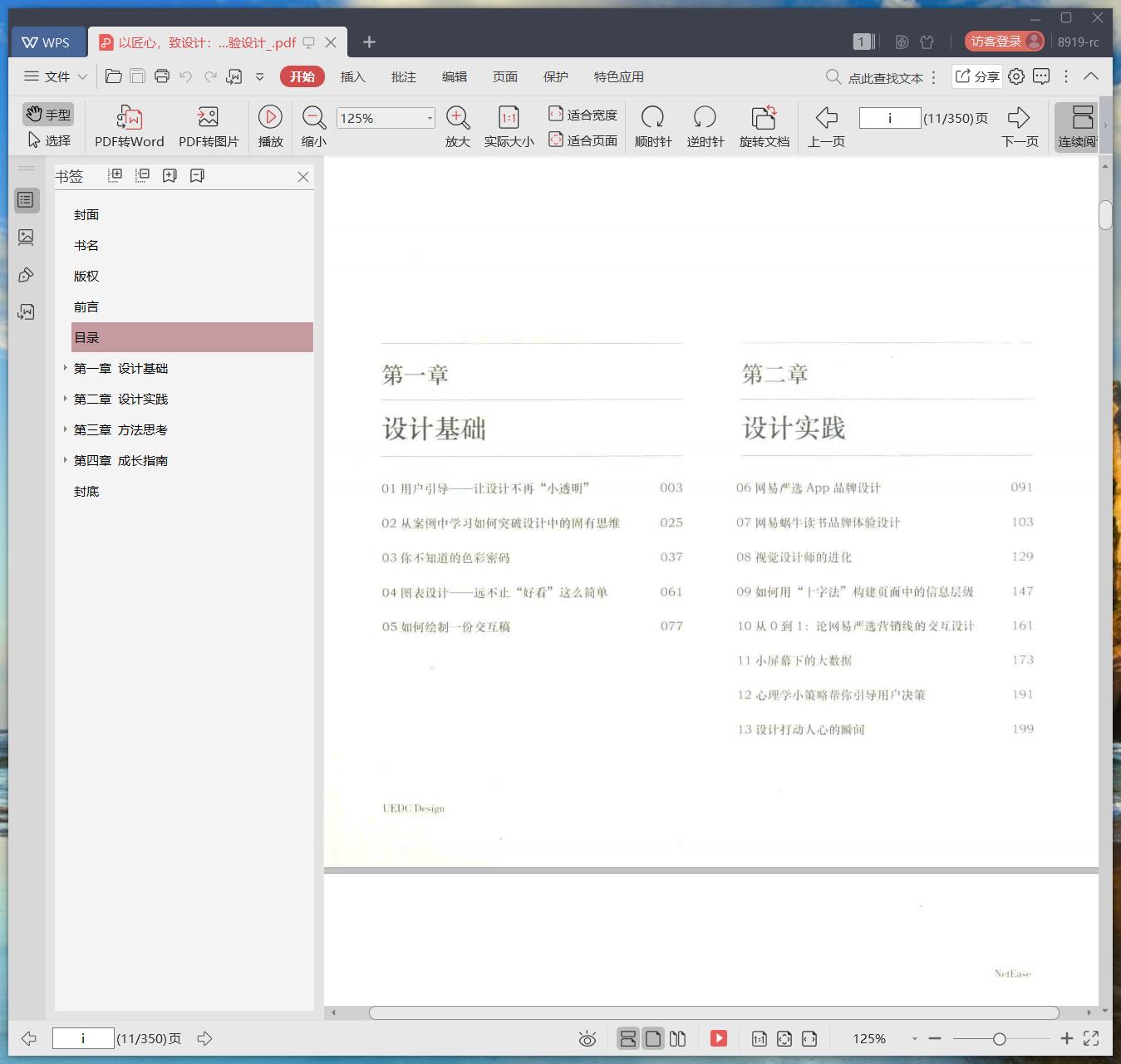Screen dimensions: 1121x1064
Task: Open the 125% zoom dropdown in toolbar
Action: (x=430, y=118)
